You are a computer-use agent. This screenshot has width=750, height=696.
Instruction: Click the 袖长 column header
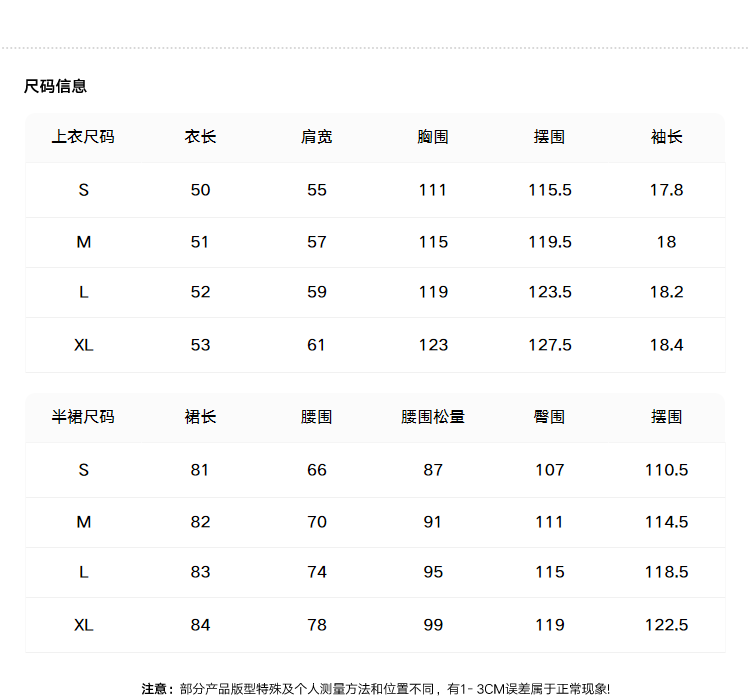click(x=666, y=137)
